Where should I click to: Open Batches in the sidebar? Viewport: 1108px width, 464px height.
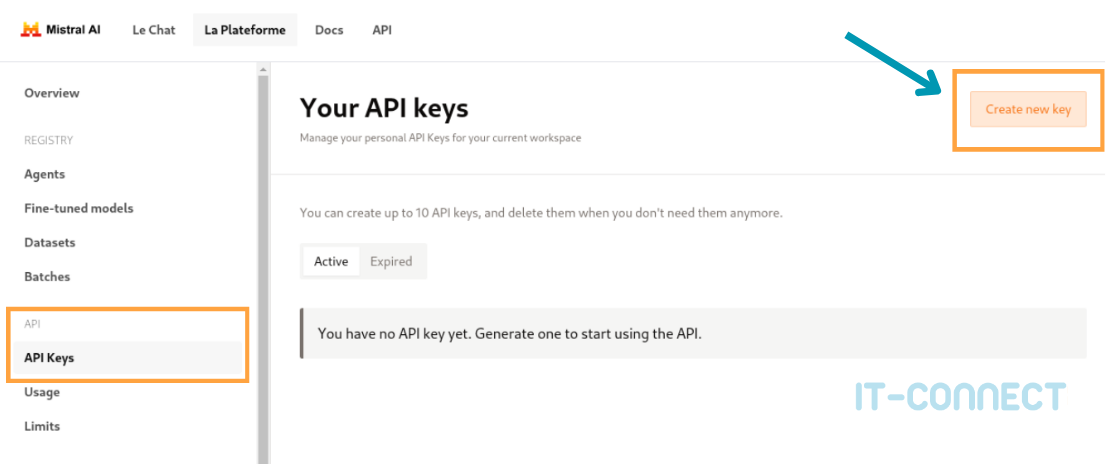coord(47,276)
